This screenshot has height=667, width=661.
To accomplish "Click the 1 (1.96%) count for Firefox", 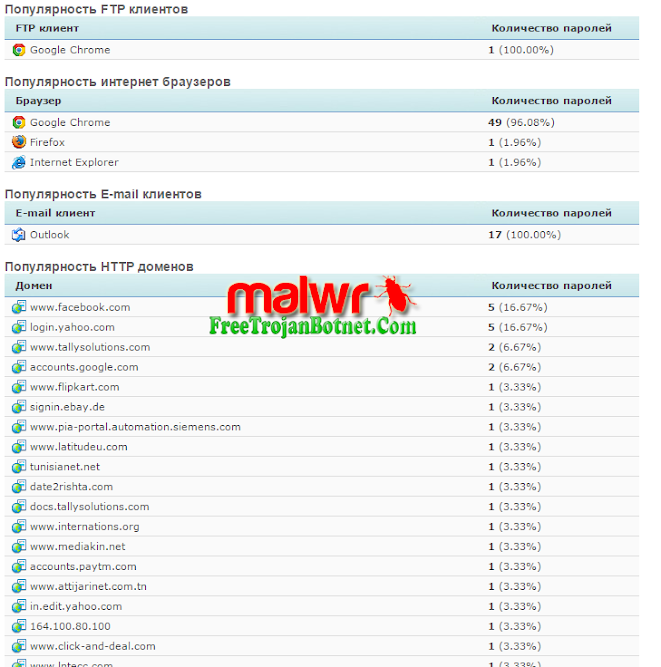I will pos(514,143).
